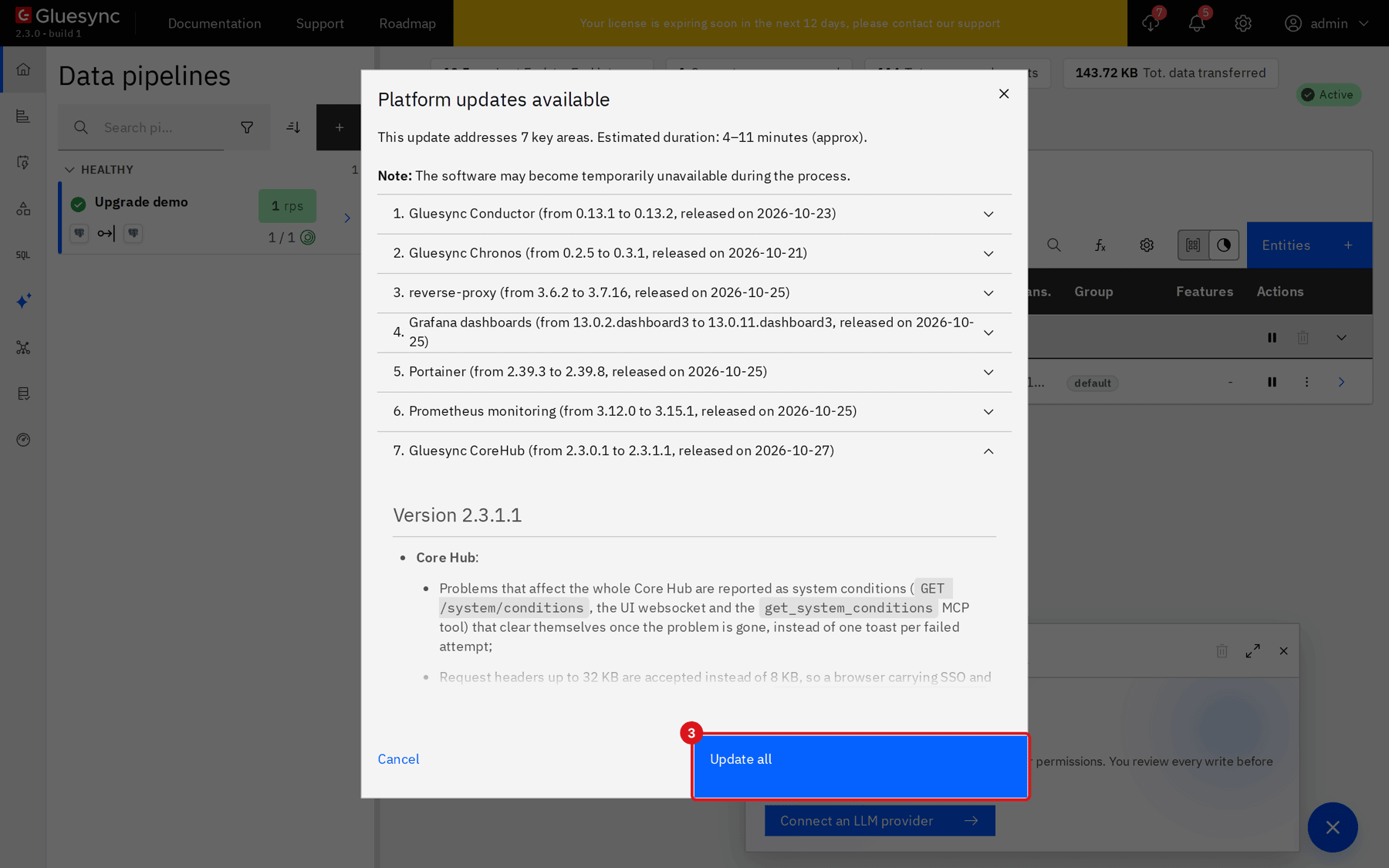
Task: Open the settings gear in top bar
Action: pyautogui.click(x=1243, y=23)
